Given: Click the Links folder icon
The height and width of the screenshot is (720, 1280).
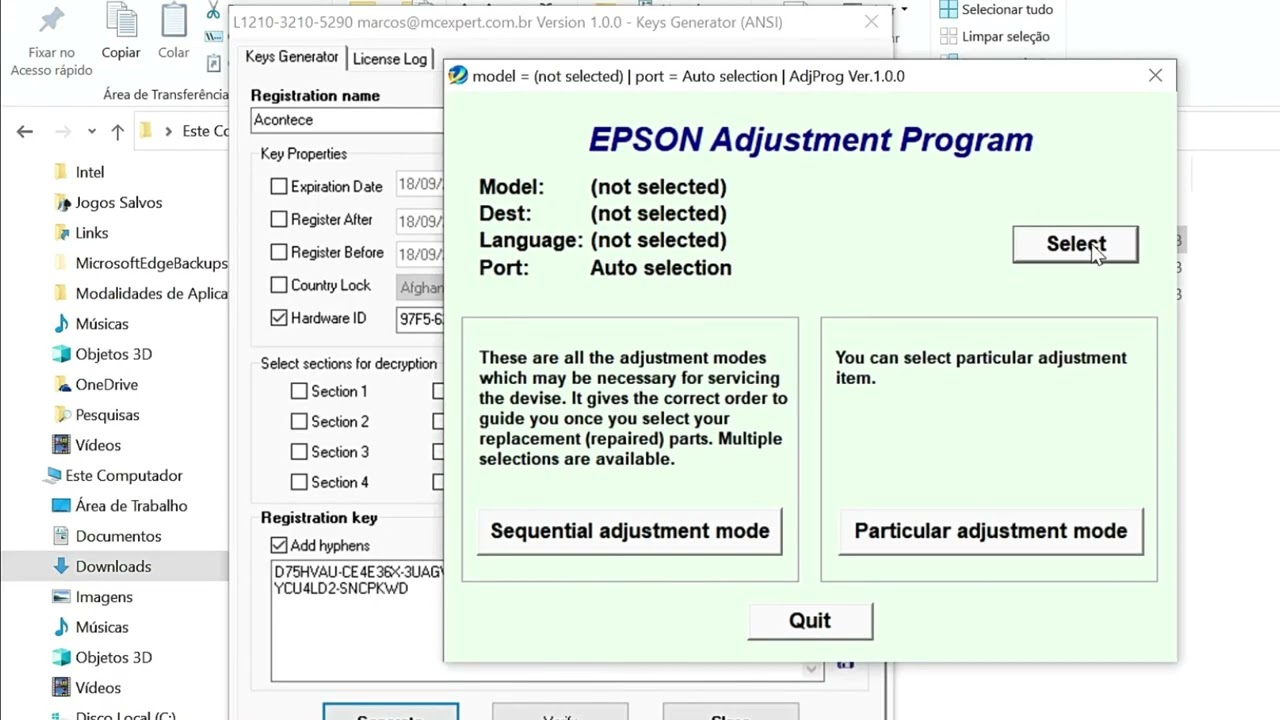Looking at the screenshot, I should (61, 233).
